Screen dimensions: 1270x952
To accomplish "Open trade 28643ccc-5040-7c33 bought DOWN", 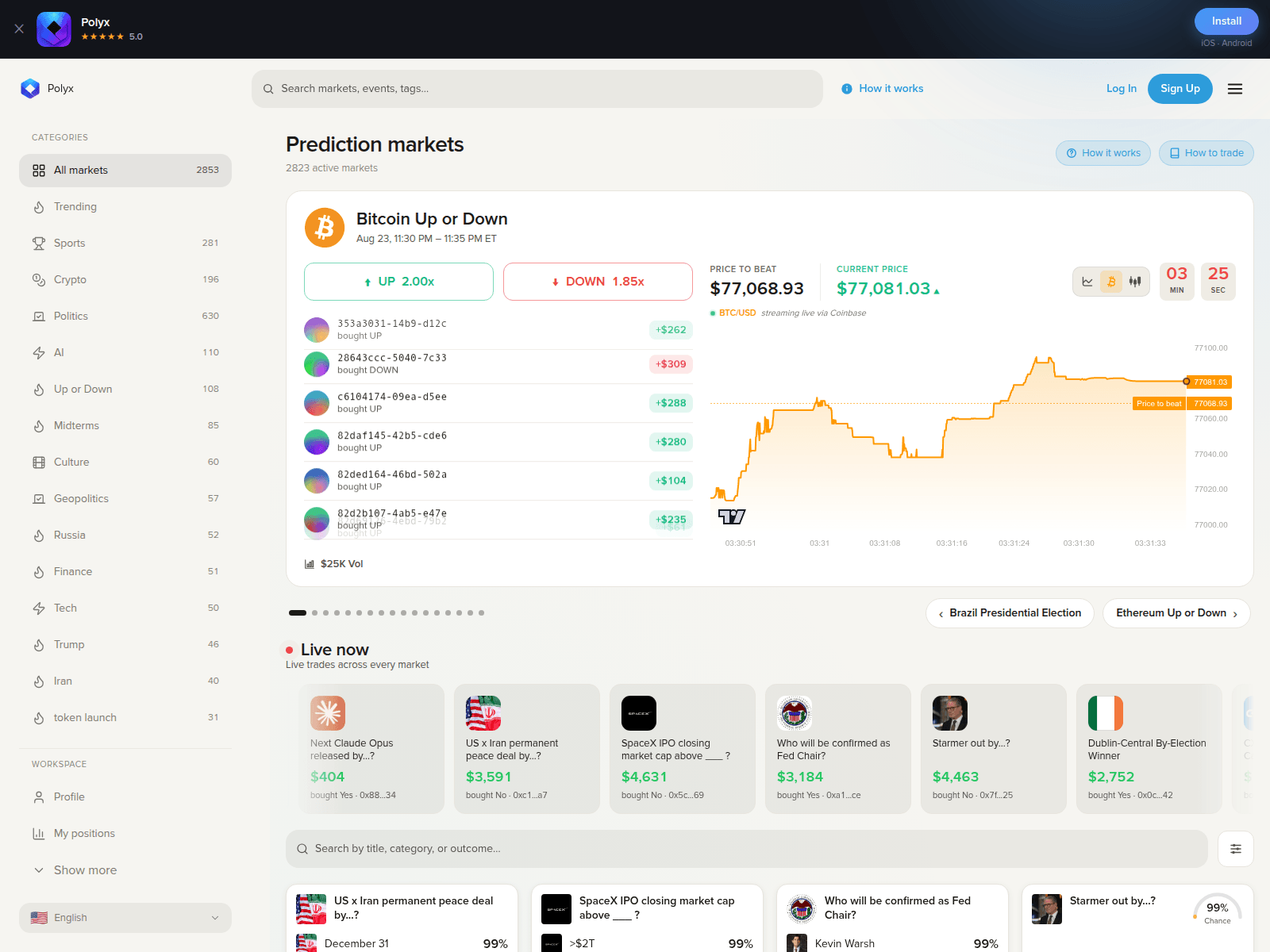I will click(498, 364).
